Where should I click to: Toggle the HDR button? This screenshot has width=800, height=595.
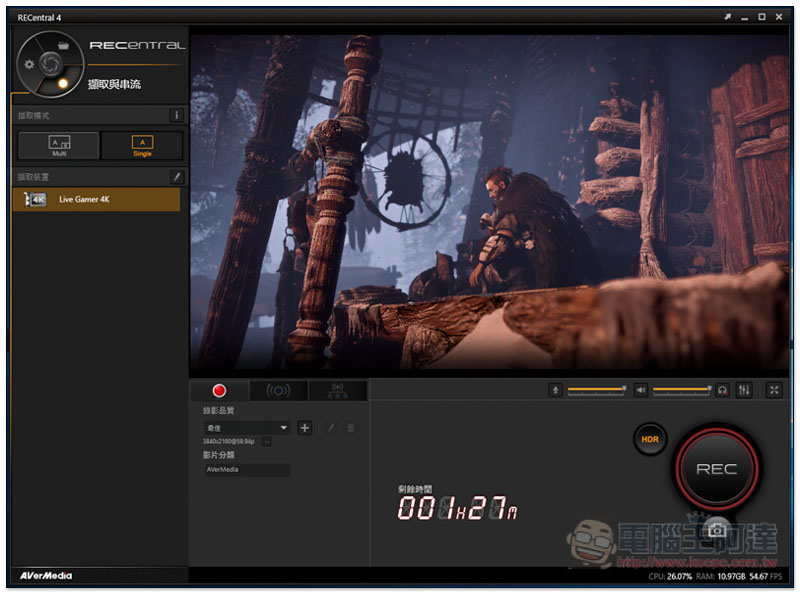650,439
